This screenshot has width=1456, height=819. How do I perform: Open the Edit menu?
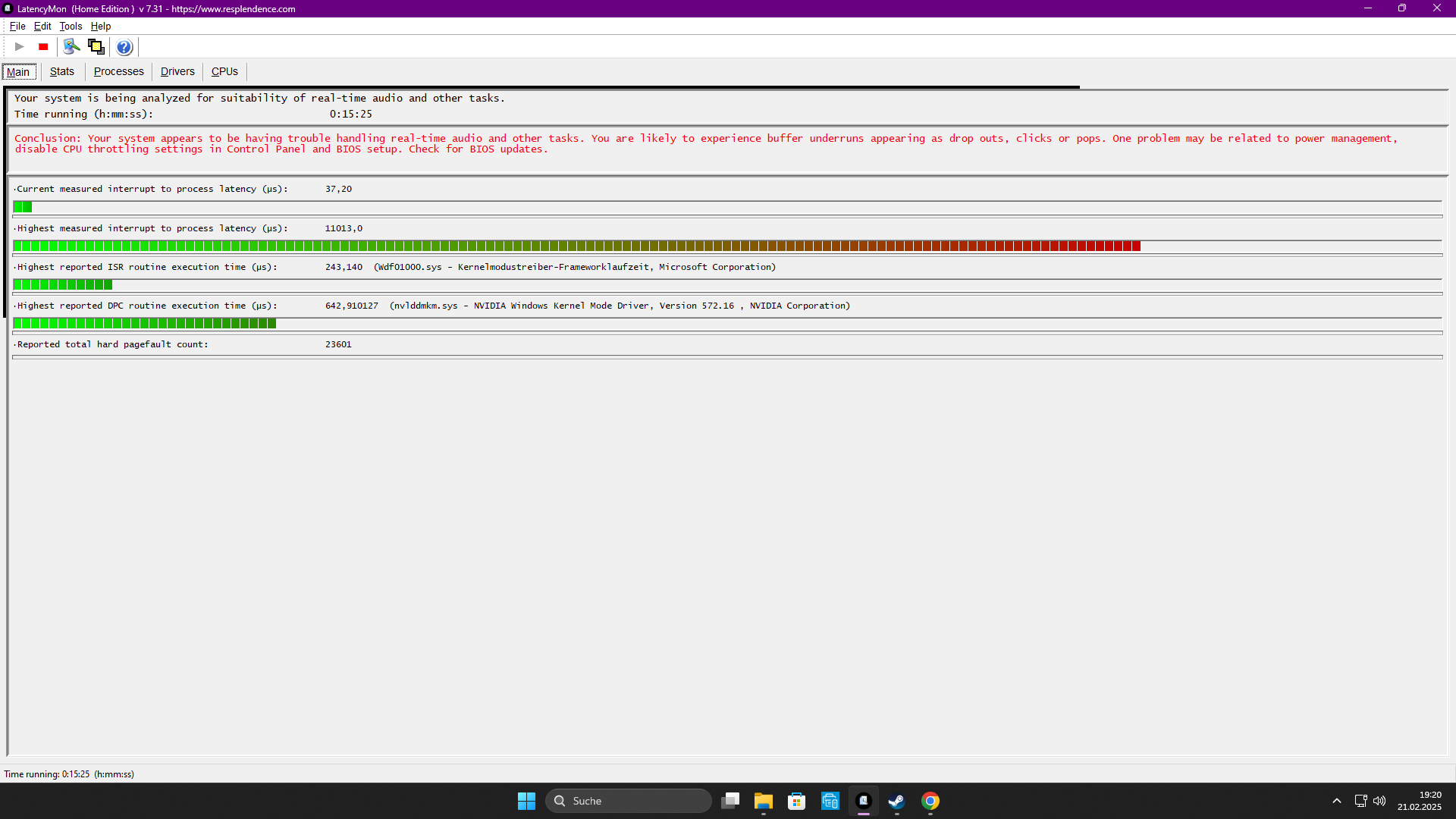click(x=42, y=26)
